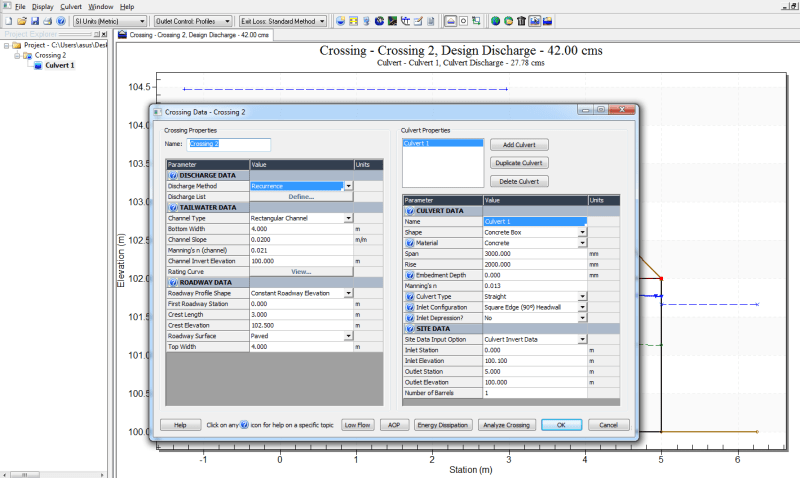The width and height of the screenshot is (800, 478).
Task: Select Culvert 1 in Project Explorer tree
Action: 59,65
